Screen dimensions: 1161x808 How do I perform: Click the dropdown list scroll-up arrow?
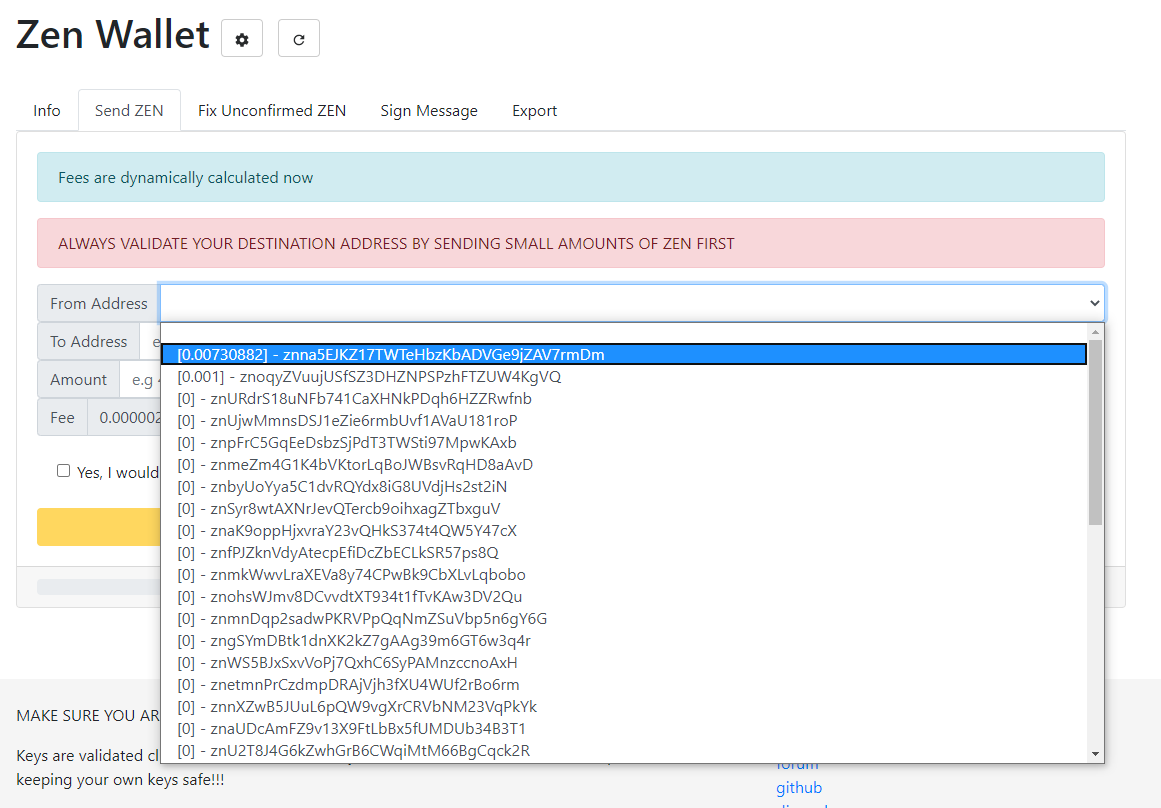click(x=1095, y=331)
